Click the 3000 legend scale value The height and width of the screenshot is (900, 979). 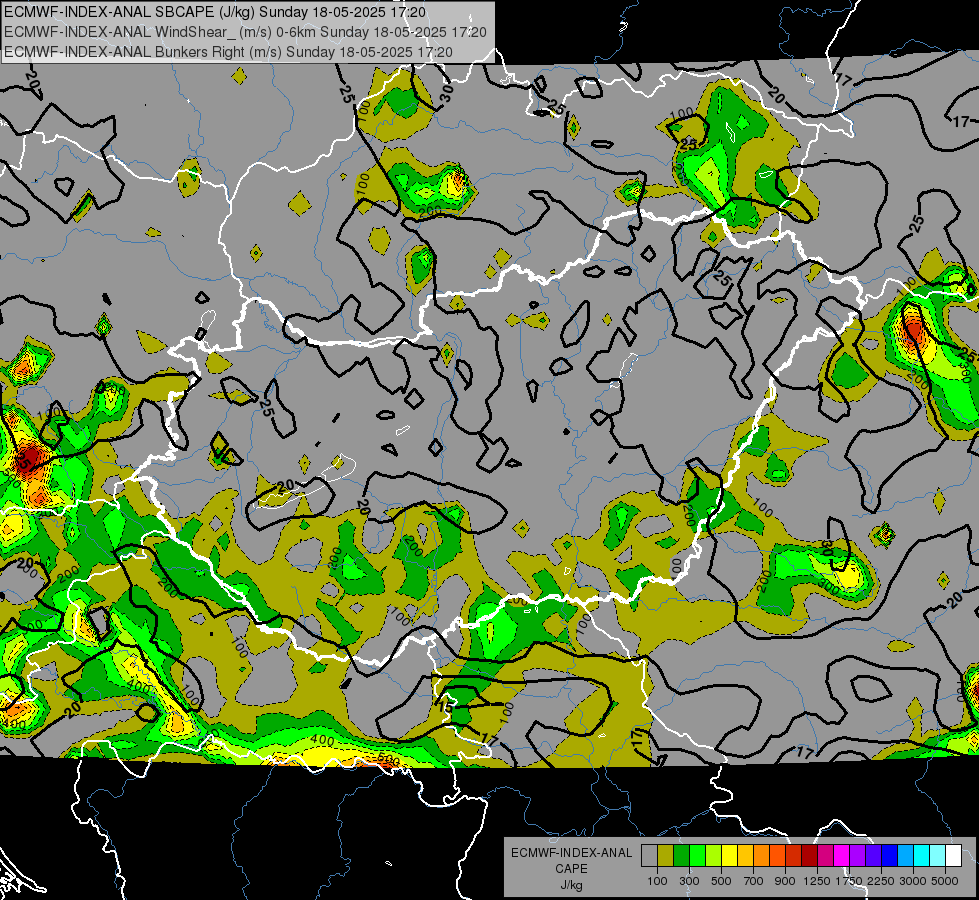(x=913, y=881)
